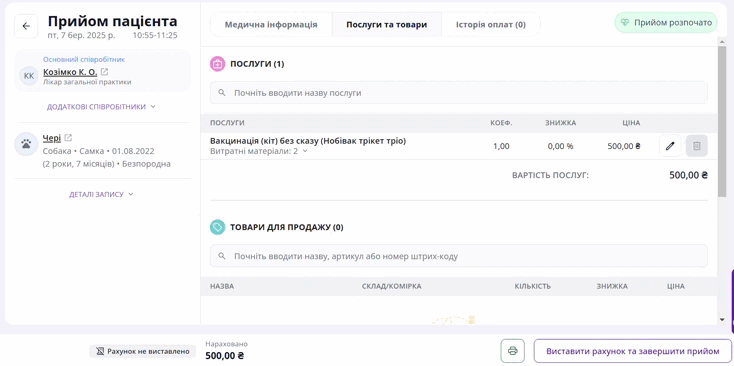734x366 pixels.
Task: Open patient Чері external link icon
Action: coord(68,138)
